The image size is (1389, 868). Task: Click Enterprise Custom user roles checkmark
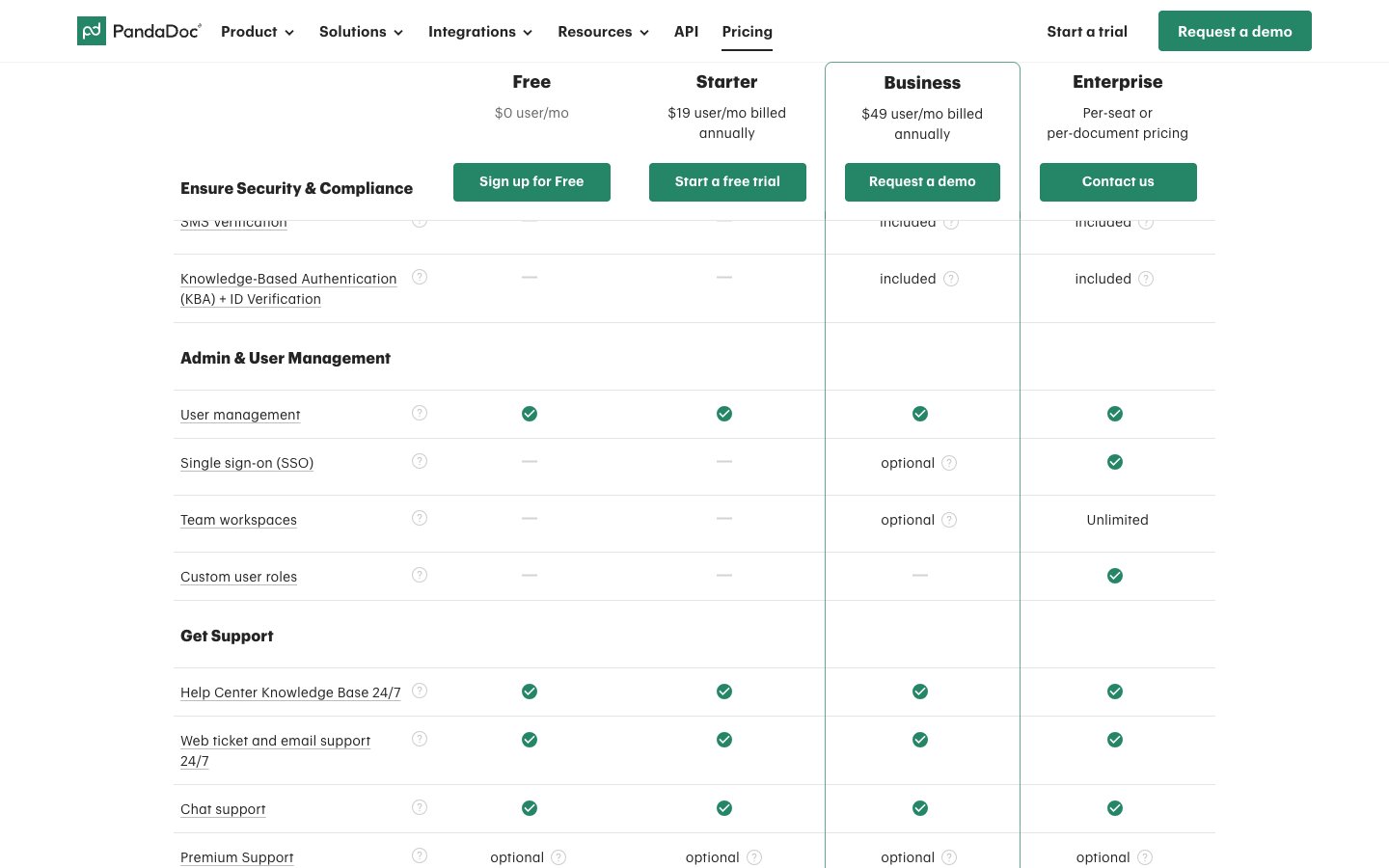[1115, 576]
